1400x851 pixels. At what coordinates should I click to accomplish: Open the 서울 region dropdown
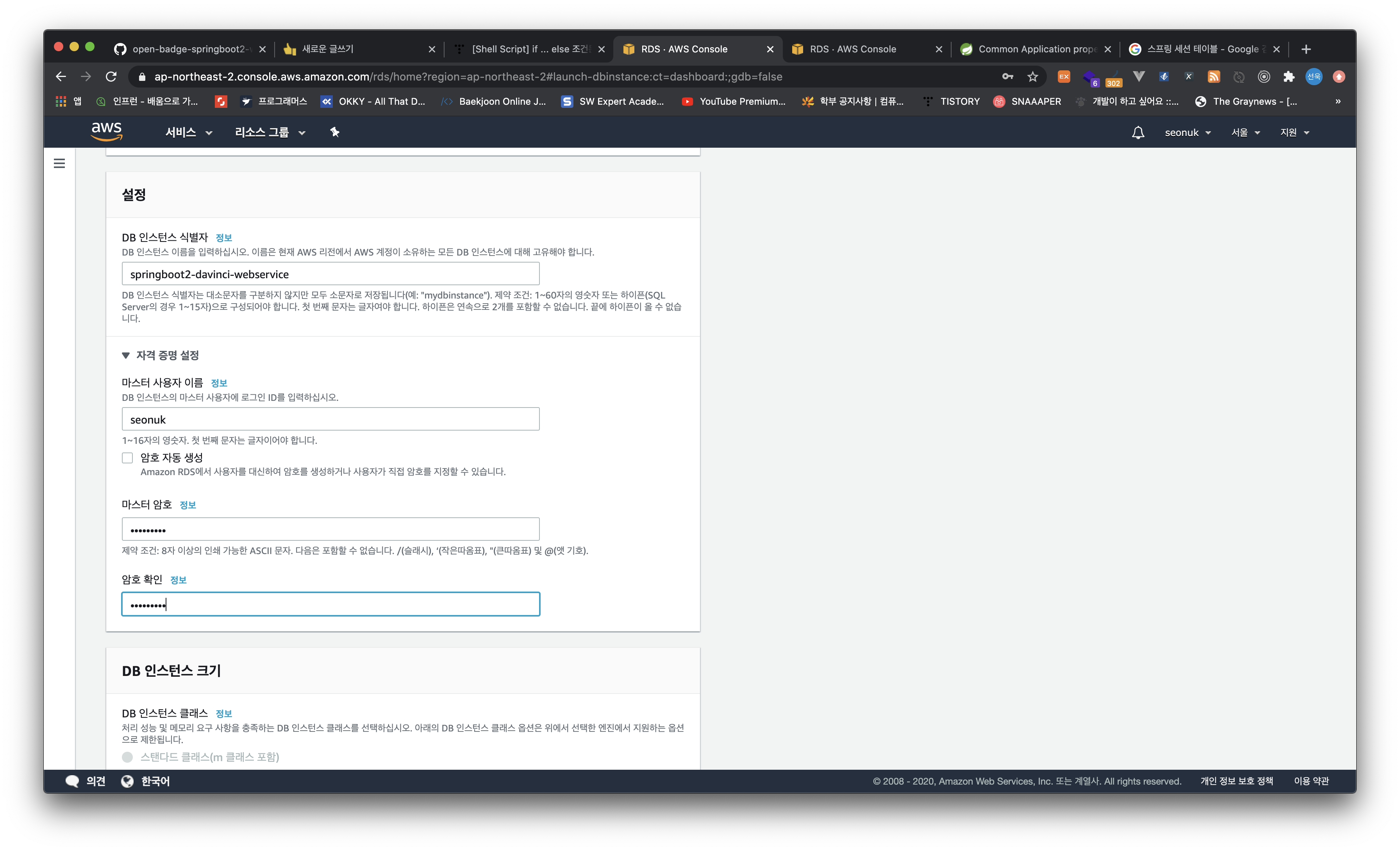(1245, 132)
